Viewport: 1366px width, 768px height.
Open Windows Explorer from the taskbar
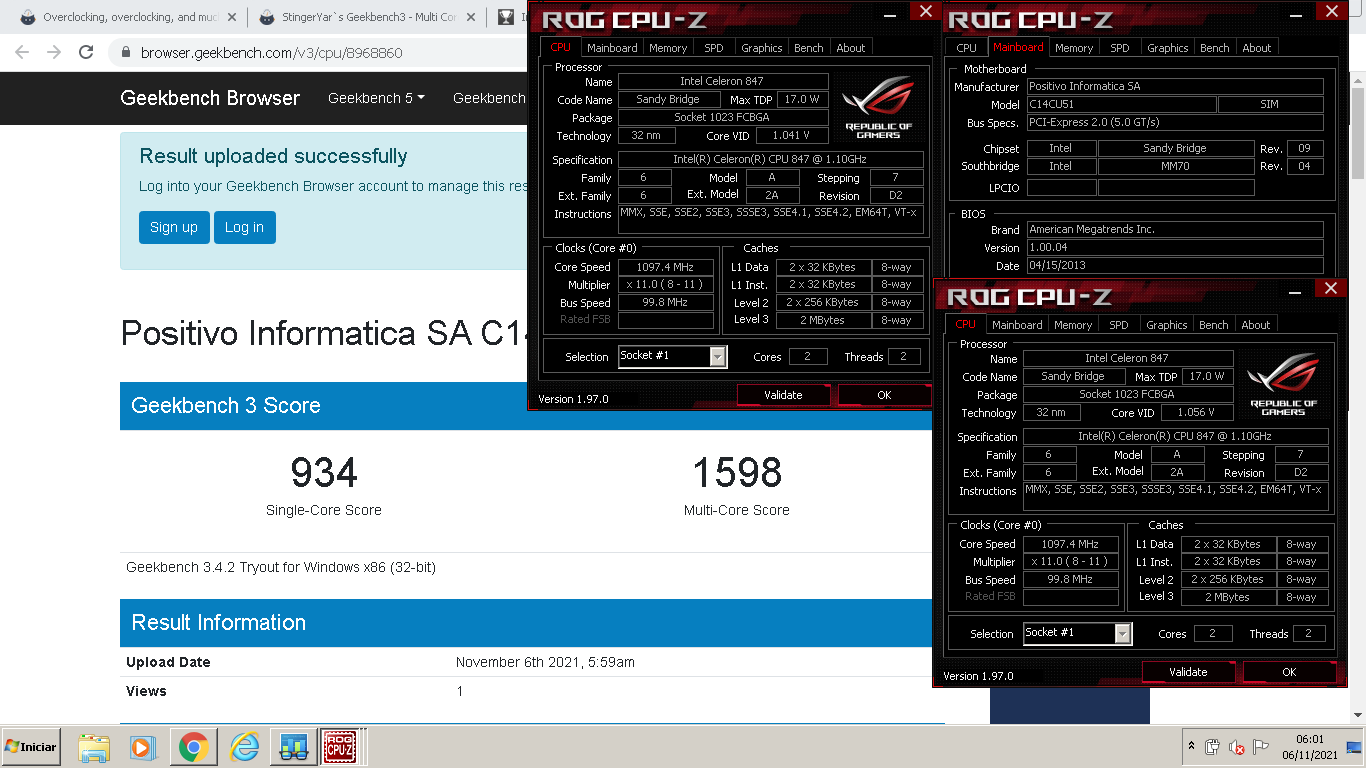(x=94, y=747)
